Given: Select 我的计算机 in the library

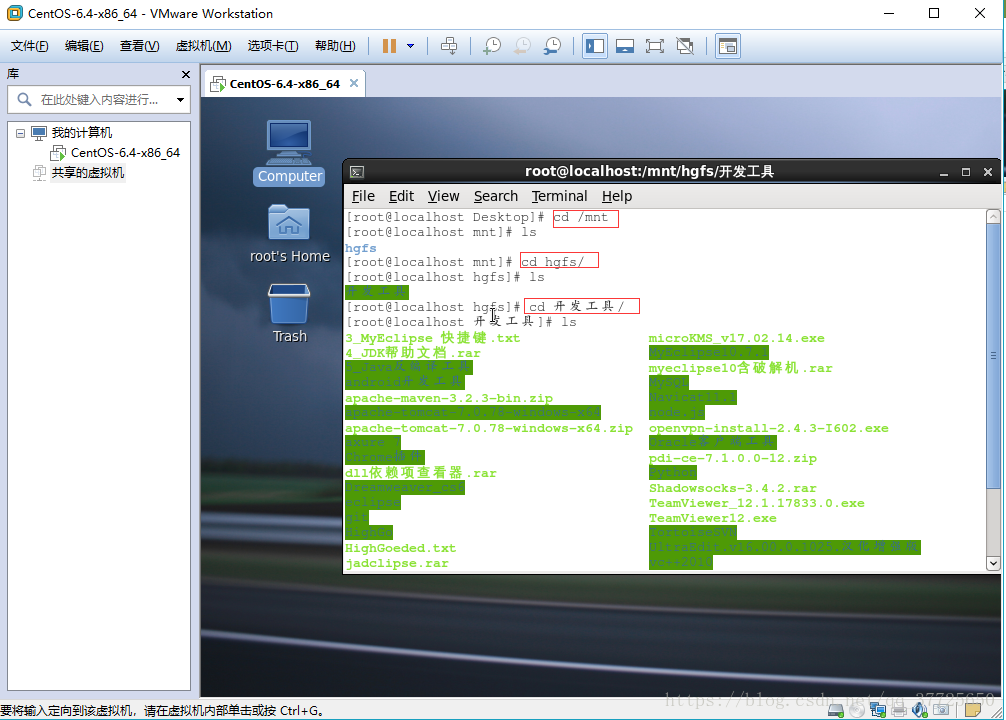Looking at the screenshot, I should 81,133.
